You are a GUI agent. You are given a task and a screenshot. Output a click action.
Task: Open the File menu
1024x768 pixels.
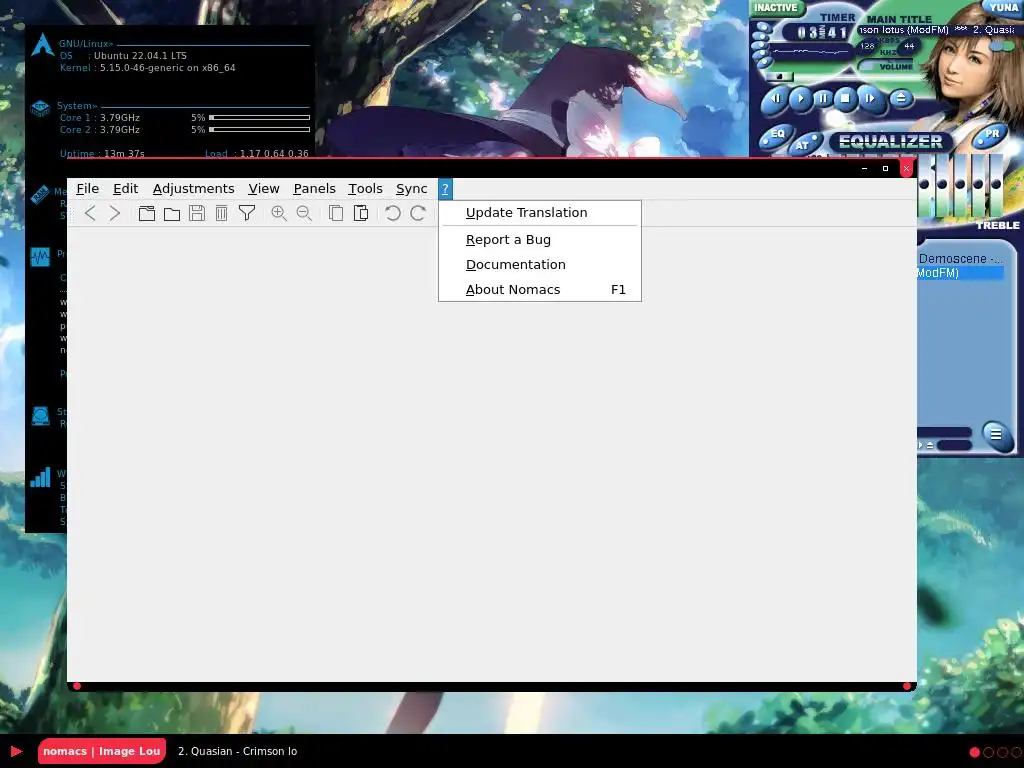click(88, 189)
